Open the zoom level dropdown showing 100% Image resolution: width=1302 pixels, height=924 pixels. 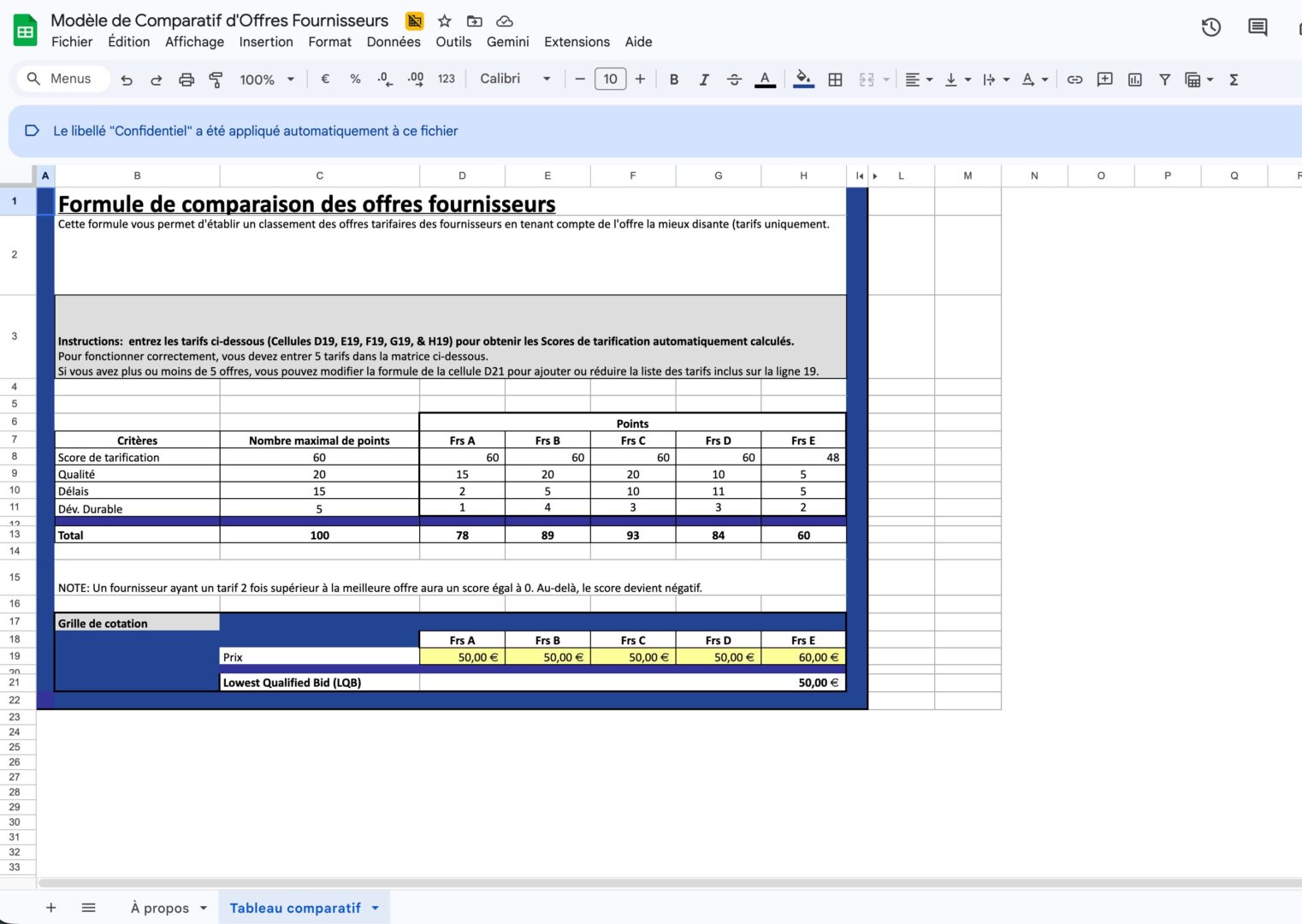[x=267, y=80]
